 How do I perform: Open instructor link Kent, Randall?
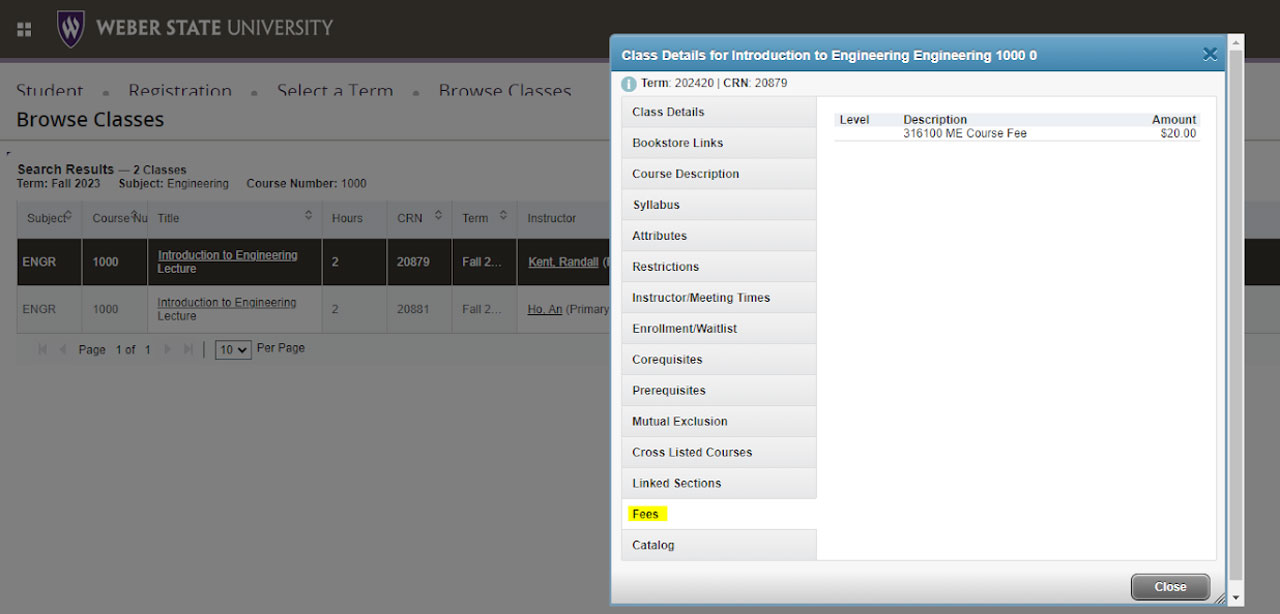pyautogui.click(x=563, y=262)
